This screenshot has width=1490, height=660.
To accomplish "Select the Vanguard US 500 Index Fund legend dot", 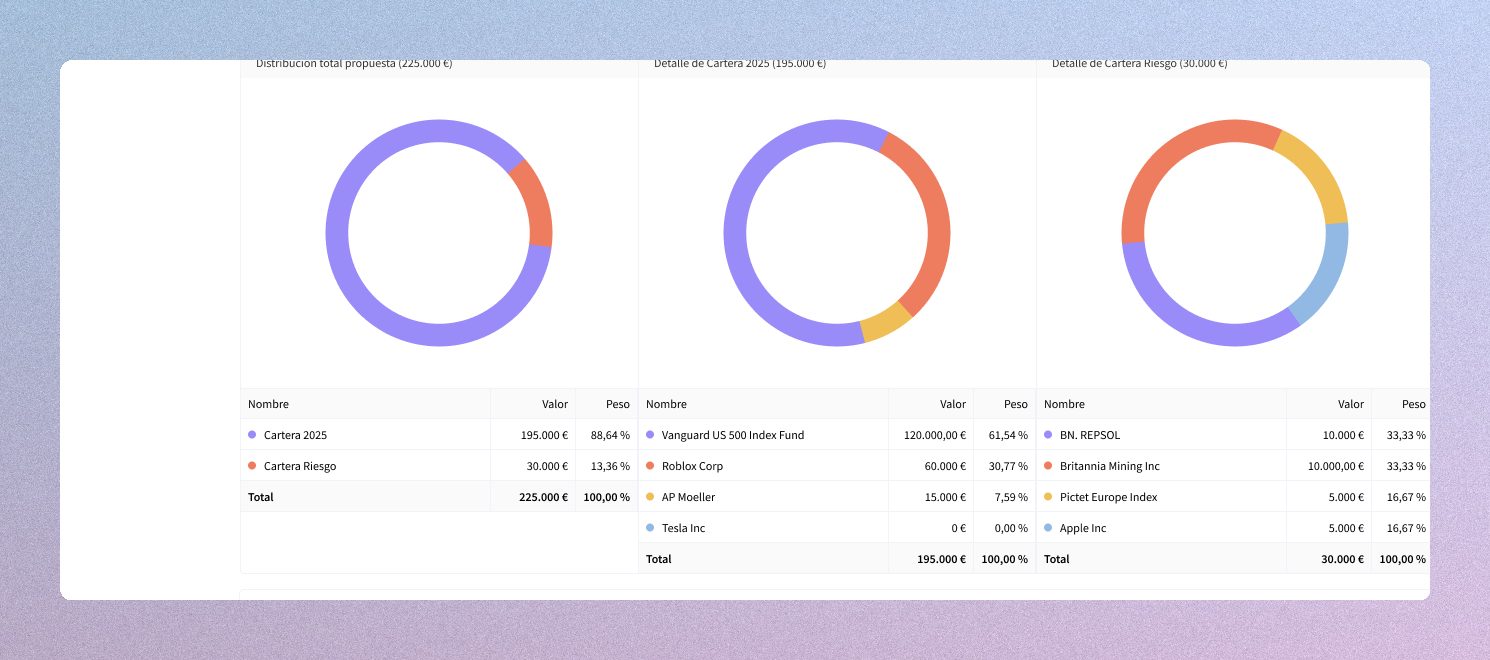I will pos(650,435).
